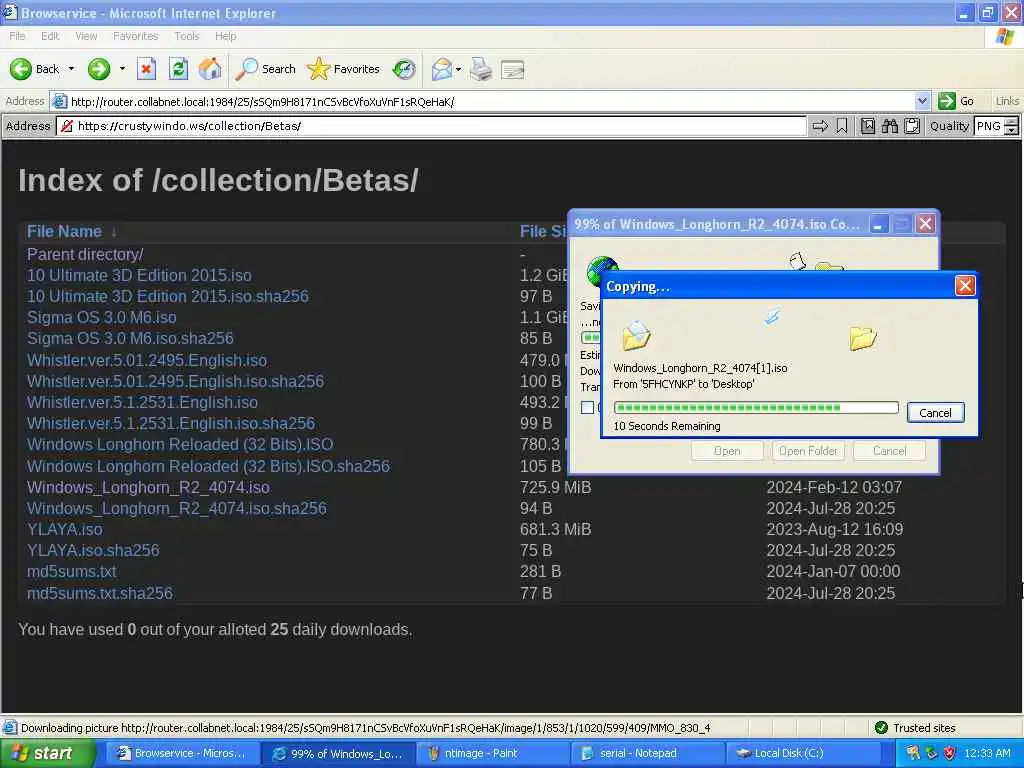
Task: Click the Browservice bookmark ribbon icon
Action: tap(842, 126)
